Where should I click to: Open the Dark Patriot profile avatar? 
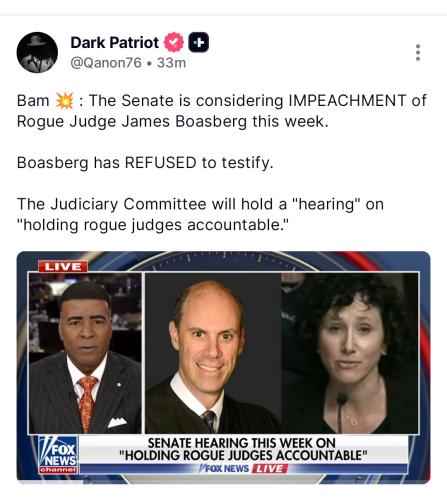[x=37, y=52]
